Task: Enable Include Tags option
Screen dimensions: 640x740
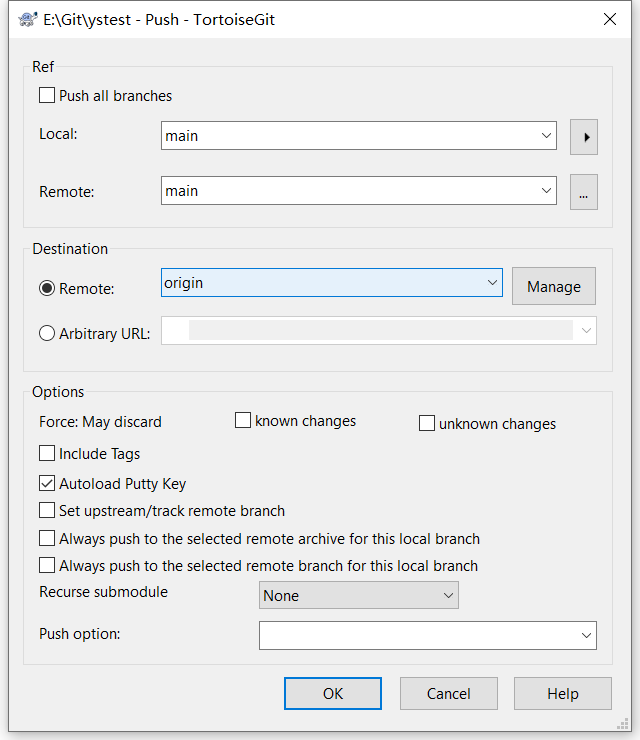Action: [x=47, y=453]
